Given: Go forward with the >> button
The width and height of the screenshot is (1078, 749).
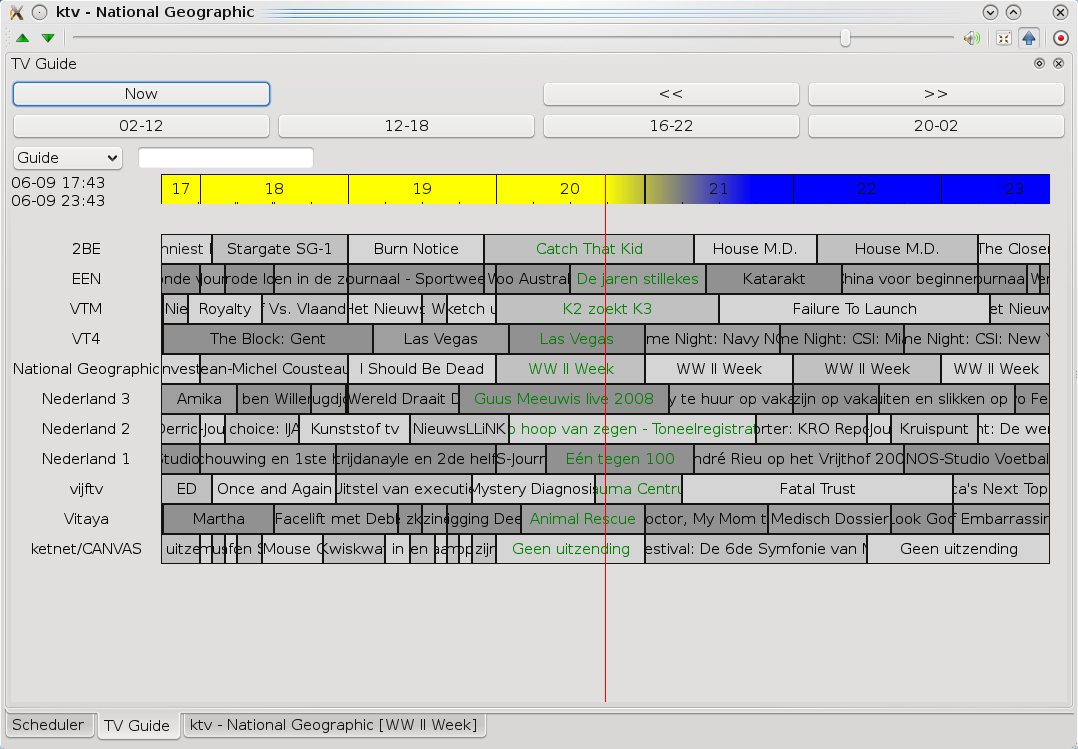Looking at the screenshot, I should pos(936,94).
